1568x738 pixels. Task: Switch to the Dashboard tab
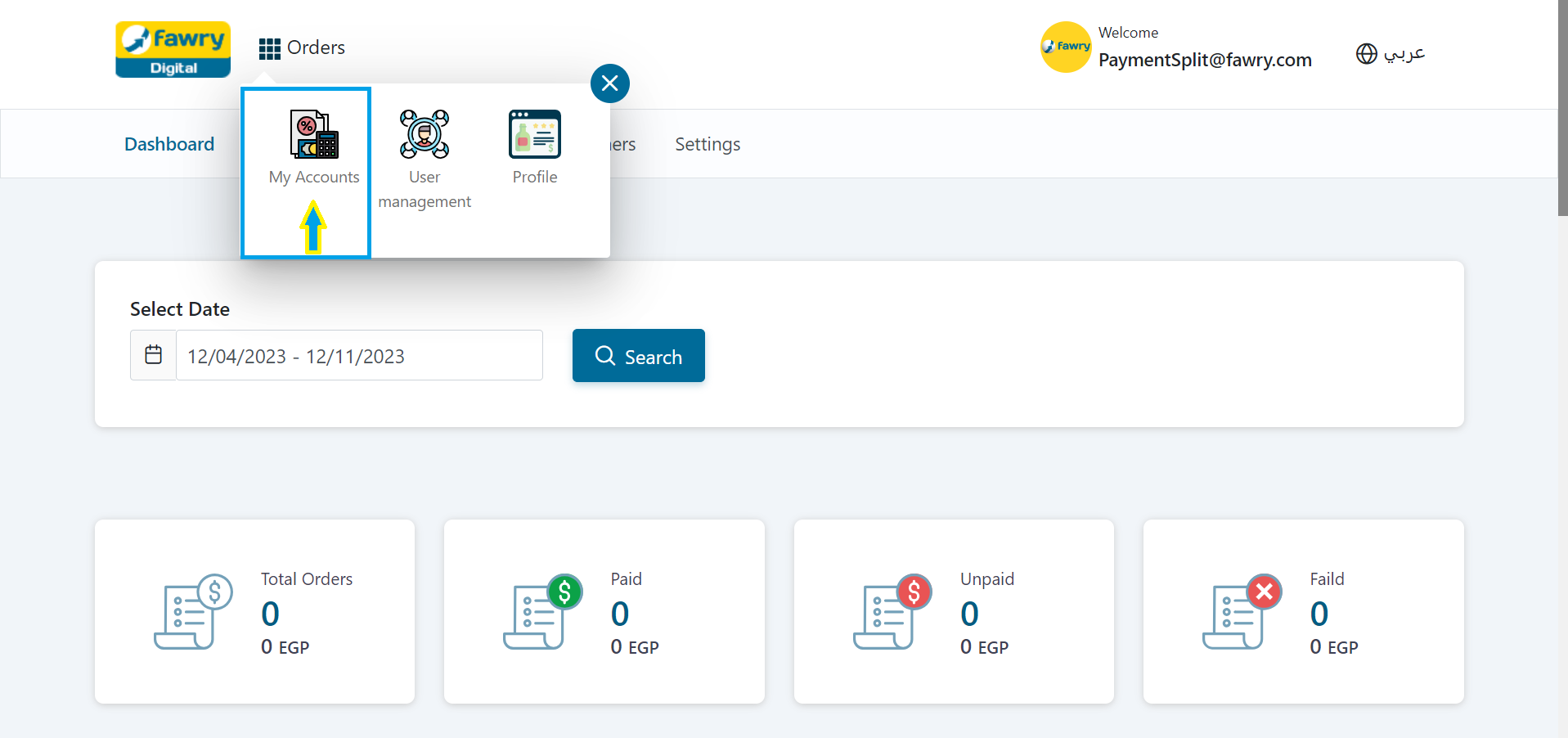pyautogui.click(x=168, y=143)
